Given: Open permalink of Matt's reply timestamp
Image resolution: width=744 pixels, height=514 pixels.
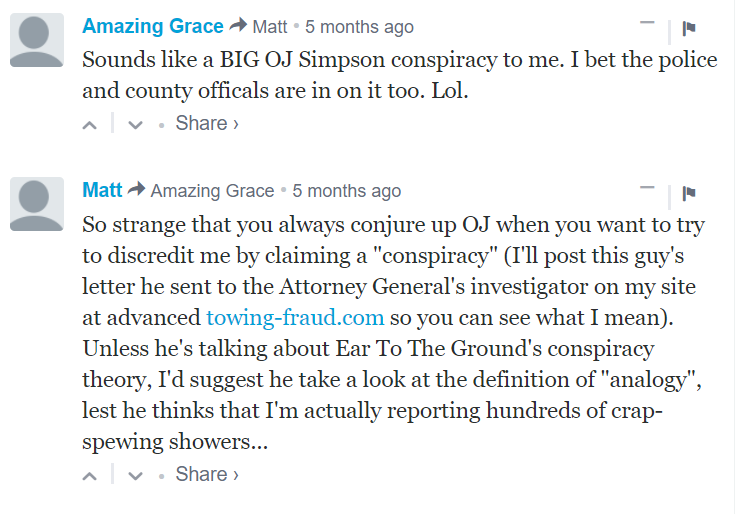Looking at the screenshot, I should click(346, 191).
